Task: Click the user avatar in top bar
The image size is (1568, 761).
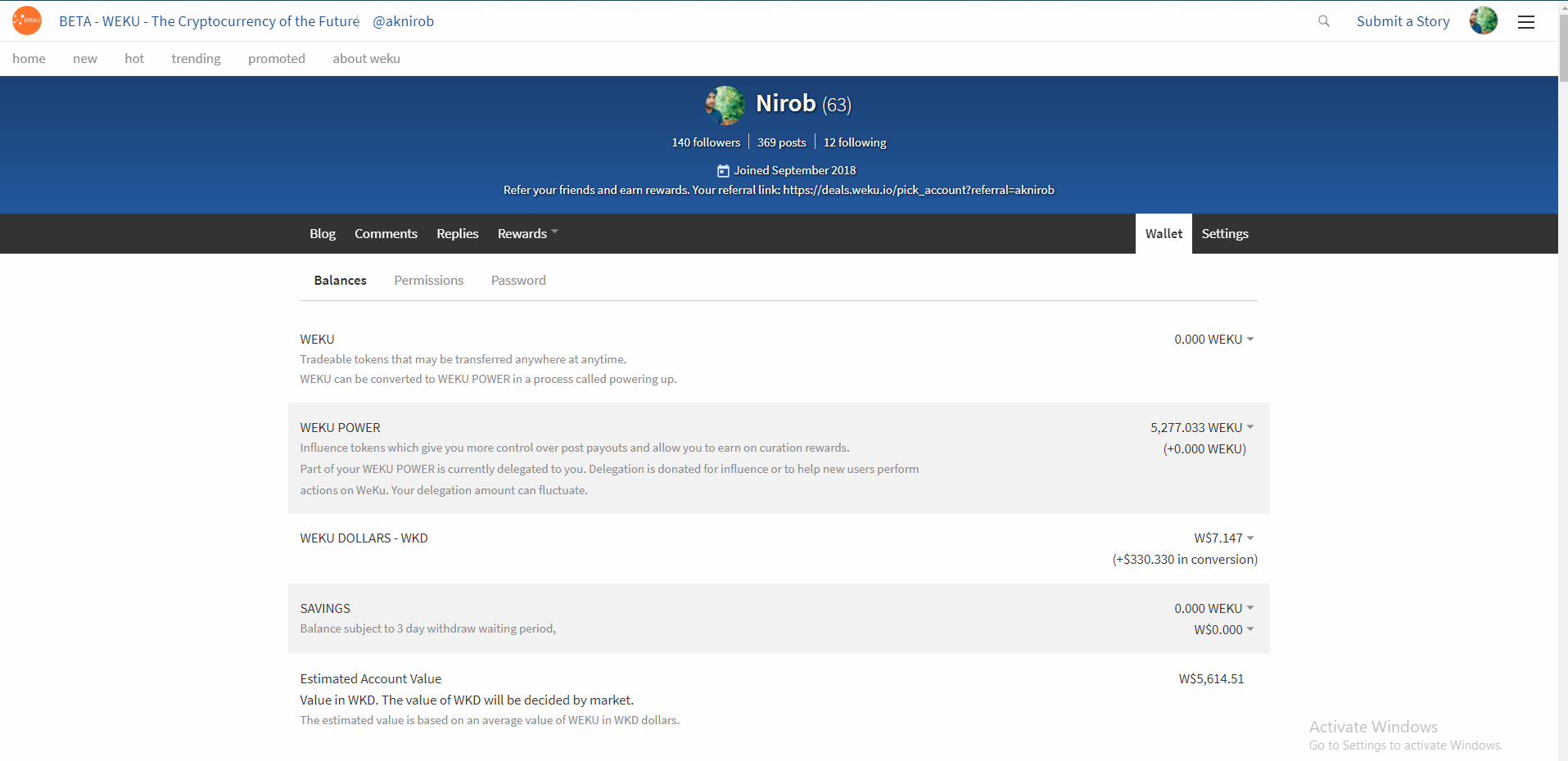Action: coord(1483,20)
